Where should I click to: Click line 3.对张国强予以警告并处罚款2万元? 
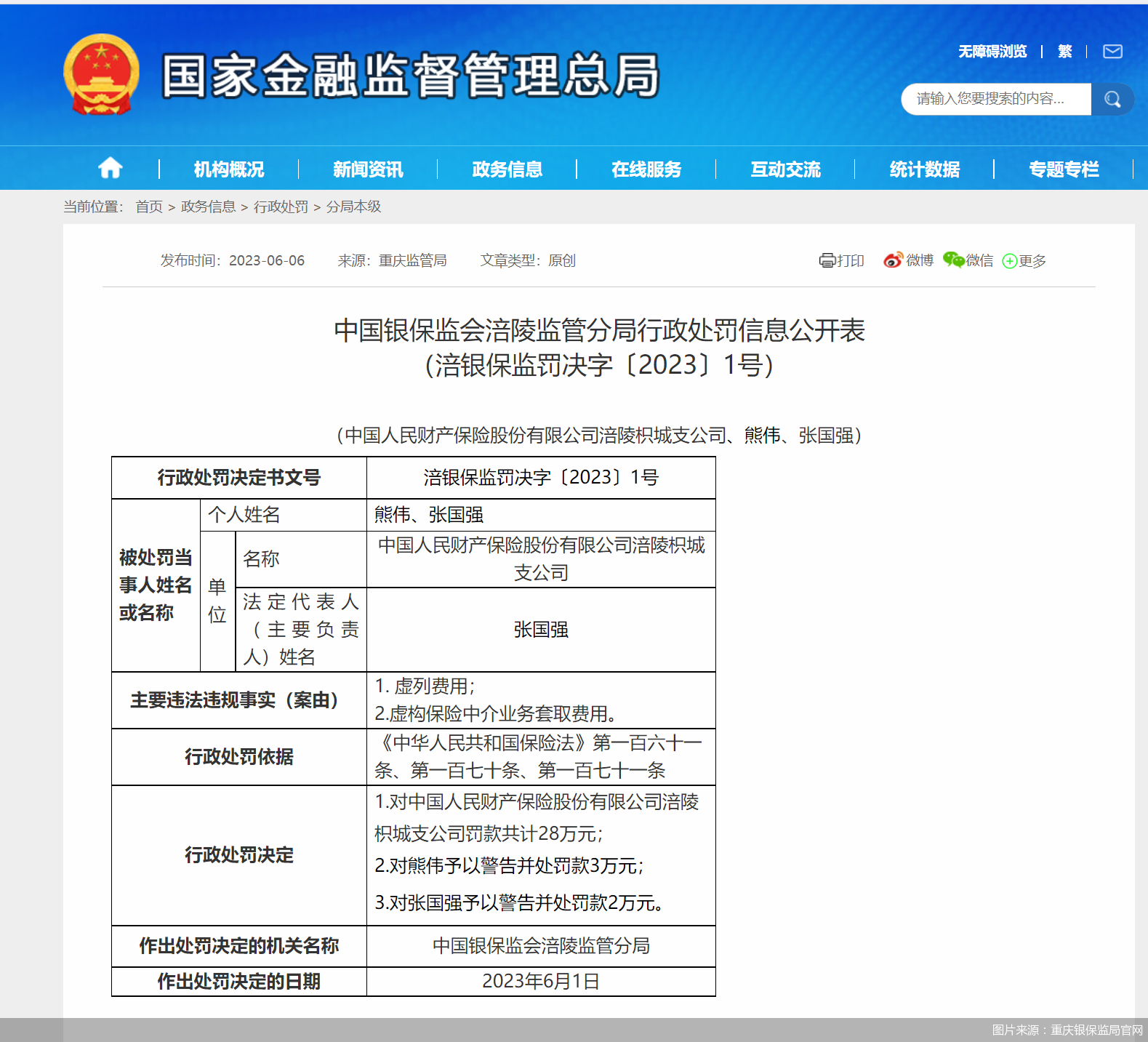[x=519, y=902]
